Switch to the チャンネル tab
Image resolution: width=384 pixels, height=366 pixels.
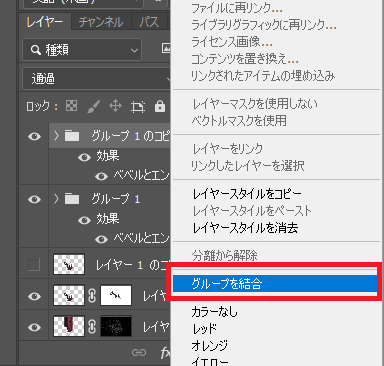click(x=101, y=22)
